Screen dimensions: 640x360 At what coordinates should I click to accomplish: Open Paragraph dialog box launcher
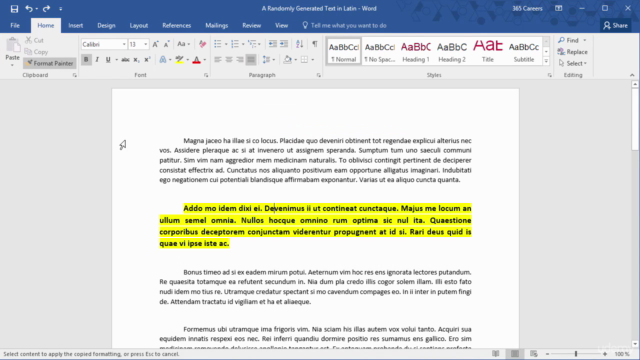coord(318,75)
